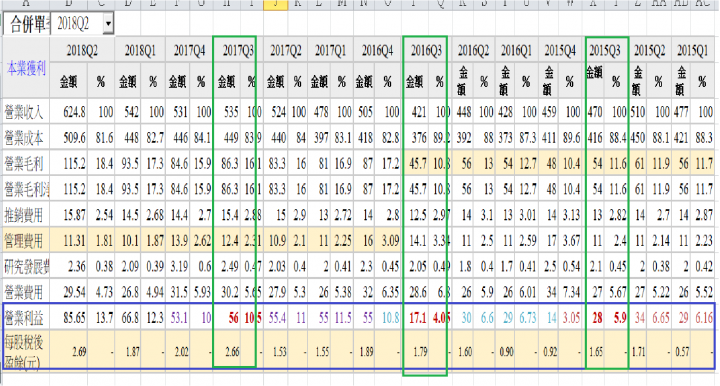
Task: Click the 2018Q2 operating profit 85.65
Action: click(74, 318)
